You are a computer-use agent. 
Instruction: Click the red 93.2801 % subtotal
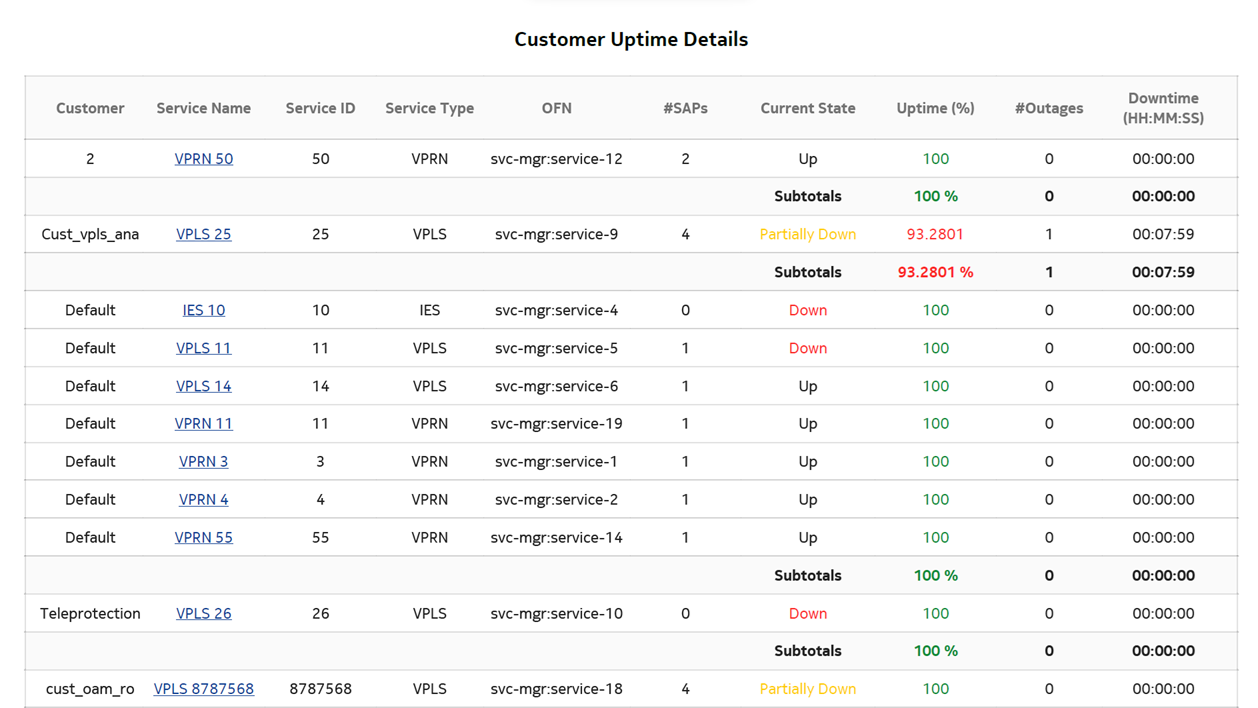tap(935, 272)
